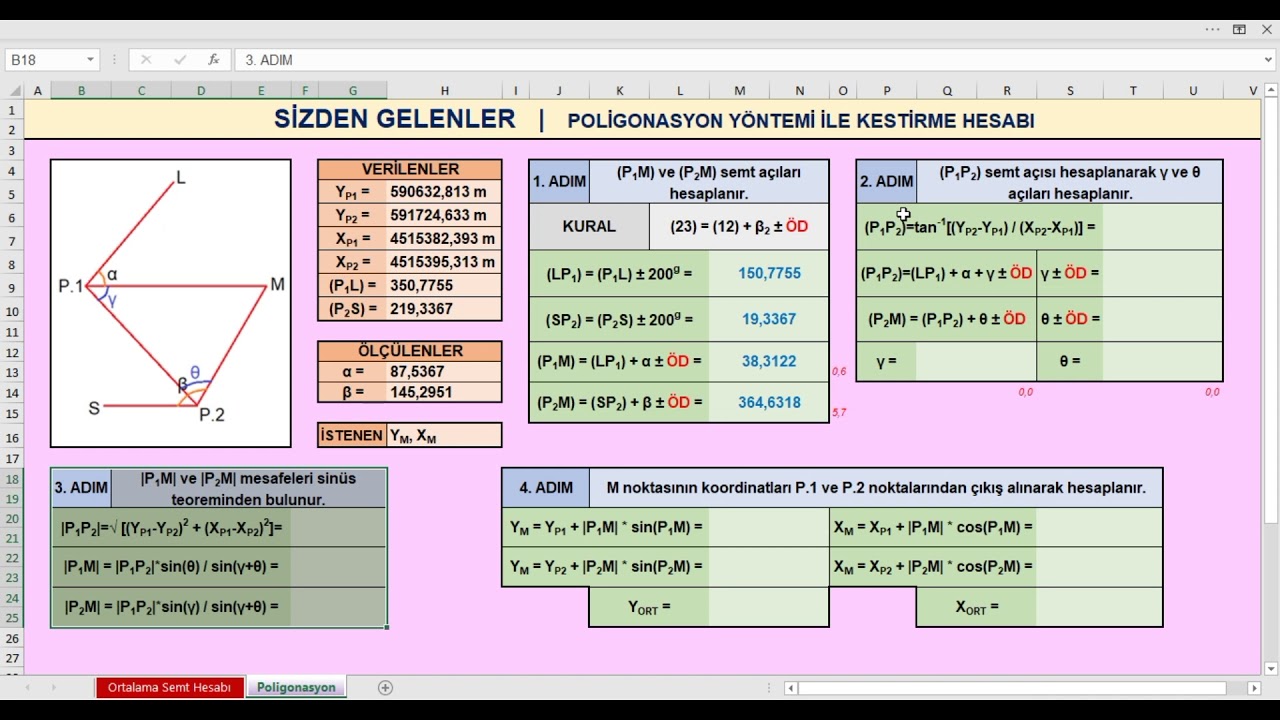1280x720 pixels.
Task: Click the Select All corner triangle
Action: tap(13, 91)
